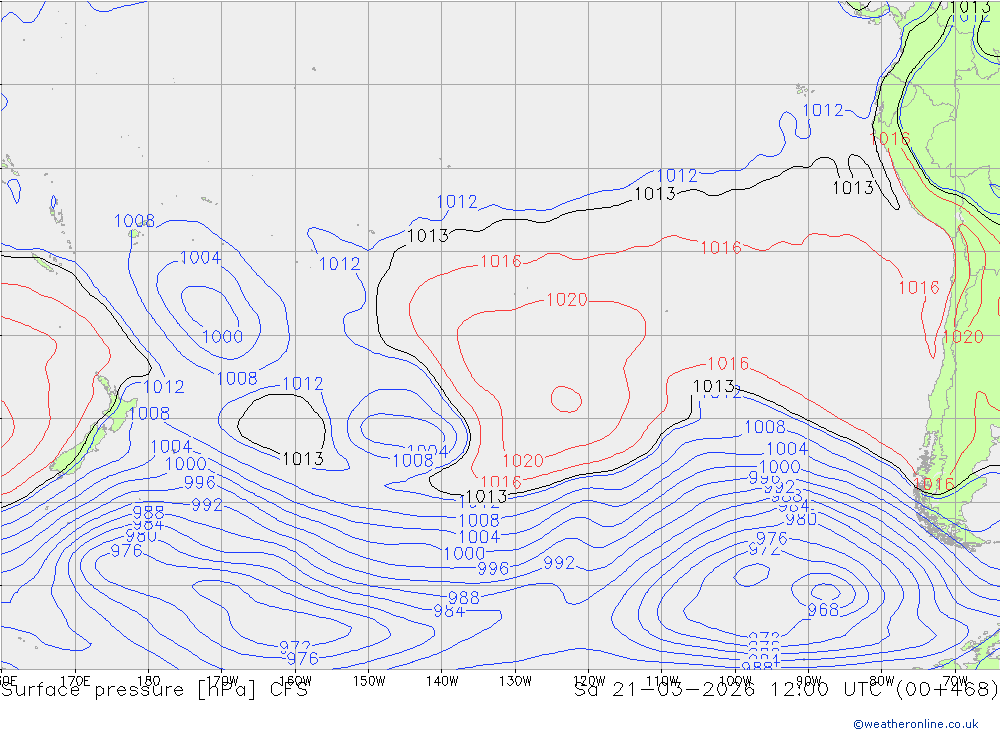Click the blue 1012 label near 90W top
Viewport: 1000px width, 733px height.
click(823, 110)
